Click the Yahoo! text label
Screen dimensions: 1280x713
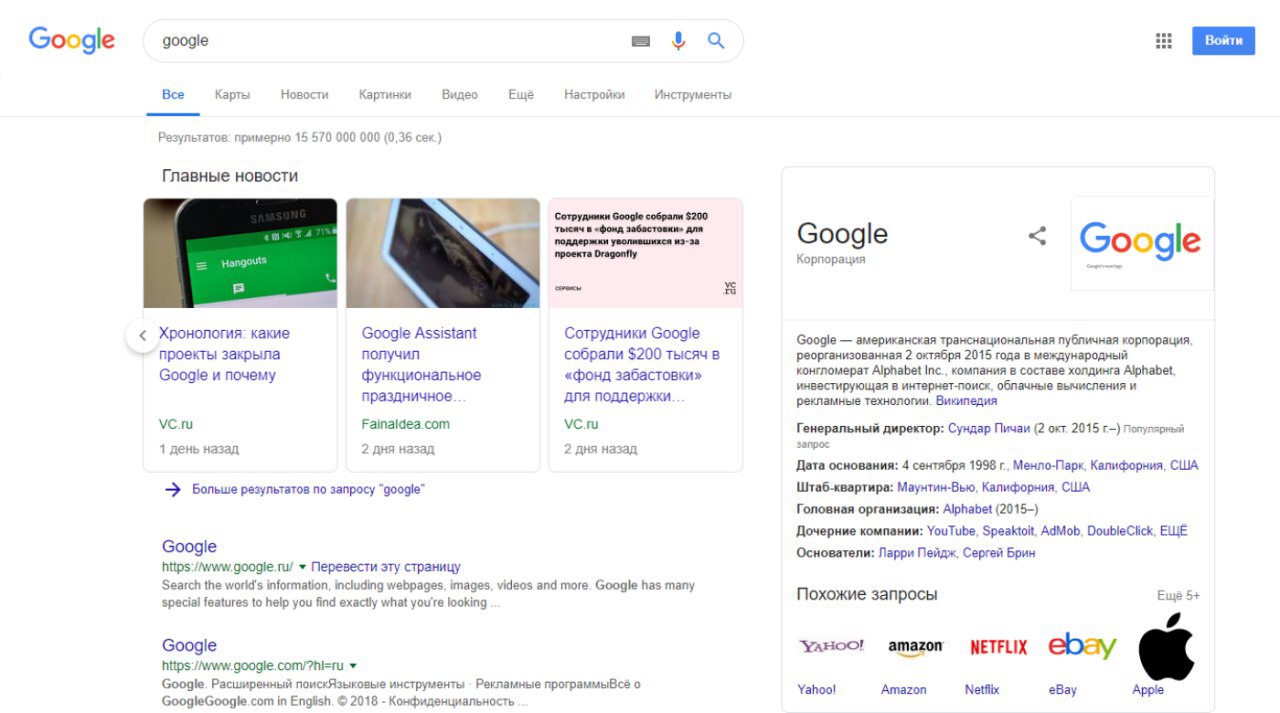(816, 690)
